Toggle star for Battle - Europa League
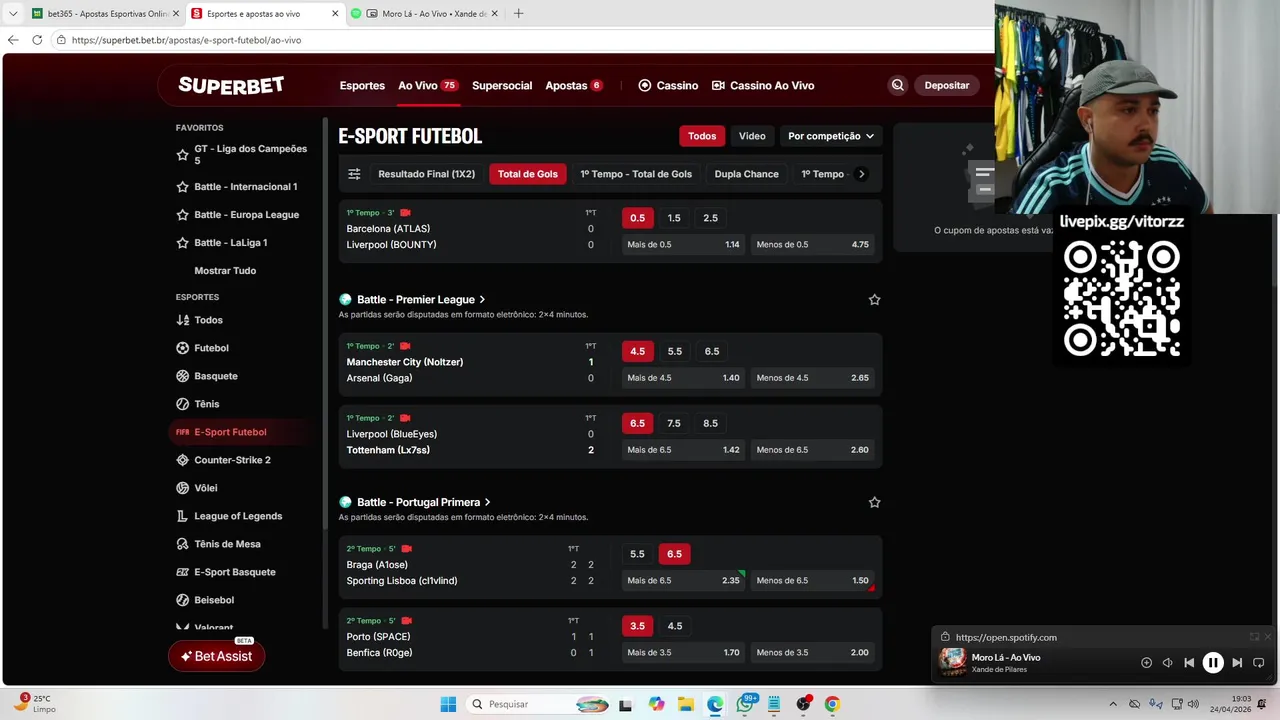Image resolution: width=1280 pixels, height=720 pixels. pyautogui.click(x=182, y=215)
